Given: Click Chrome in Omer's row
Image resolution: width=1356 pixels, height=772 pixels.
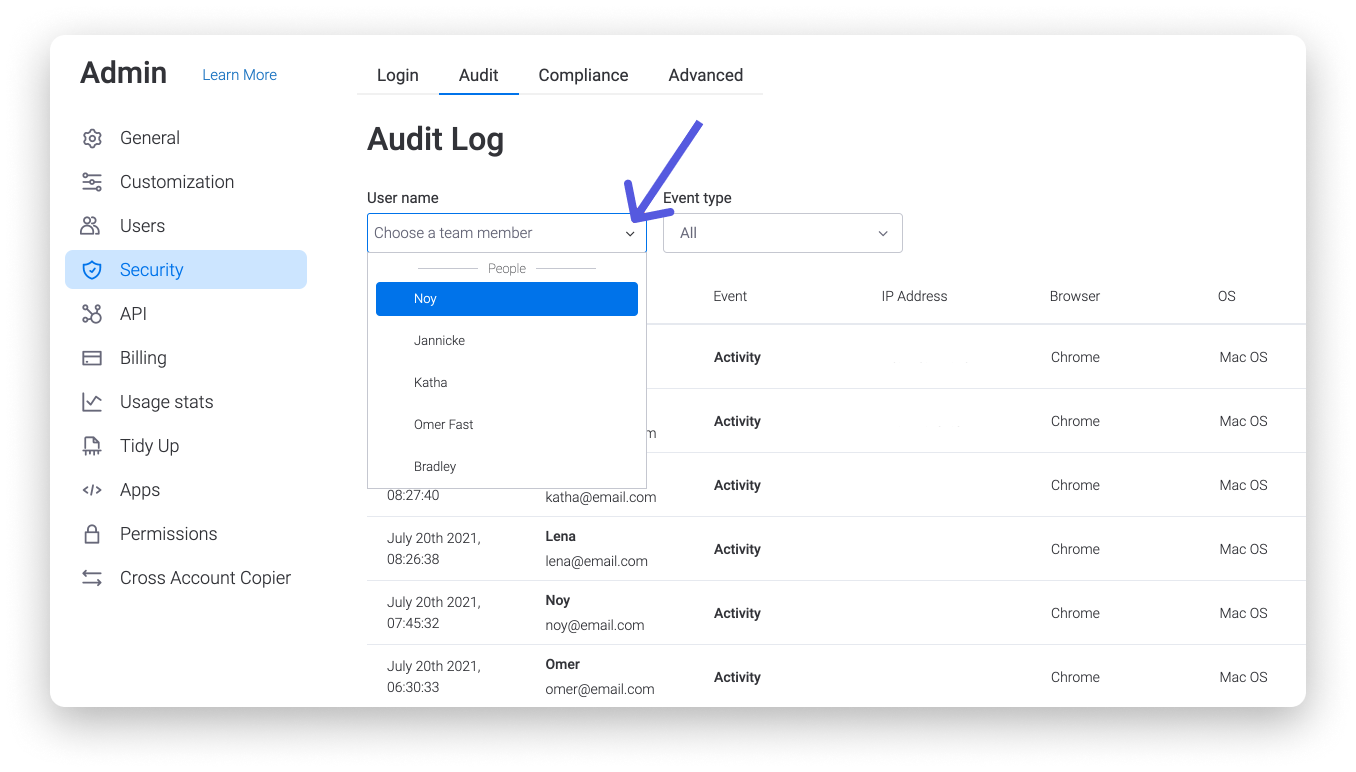Looking at the screenshot, I should pyautogui.click(x=1075, y=677).
